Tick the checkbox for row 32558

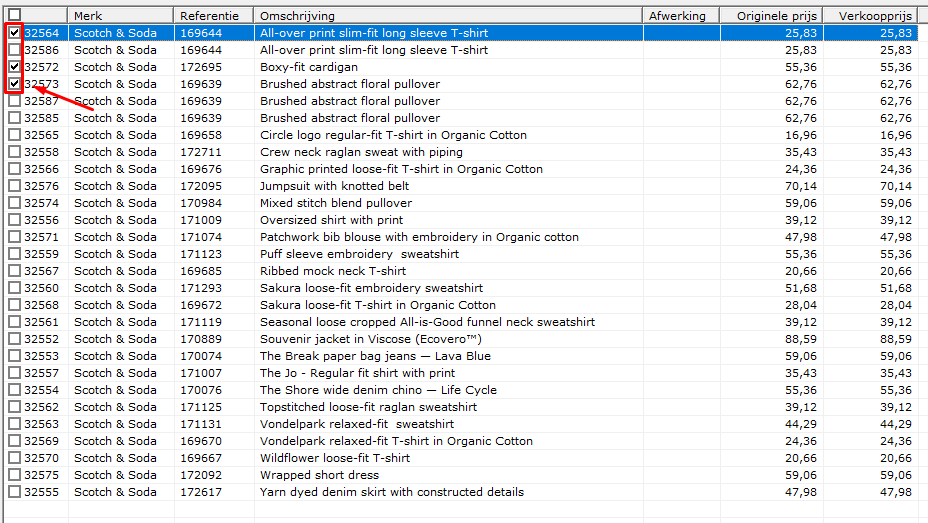pyautogui.click(x=15, y=152)
